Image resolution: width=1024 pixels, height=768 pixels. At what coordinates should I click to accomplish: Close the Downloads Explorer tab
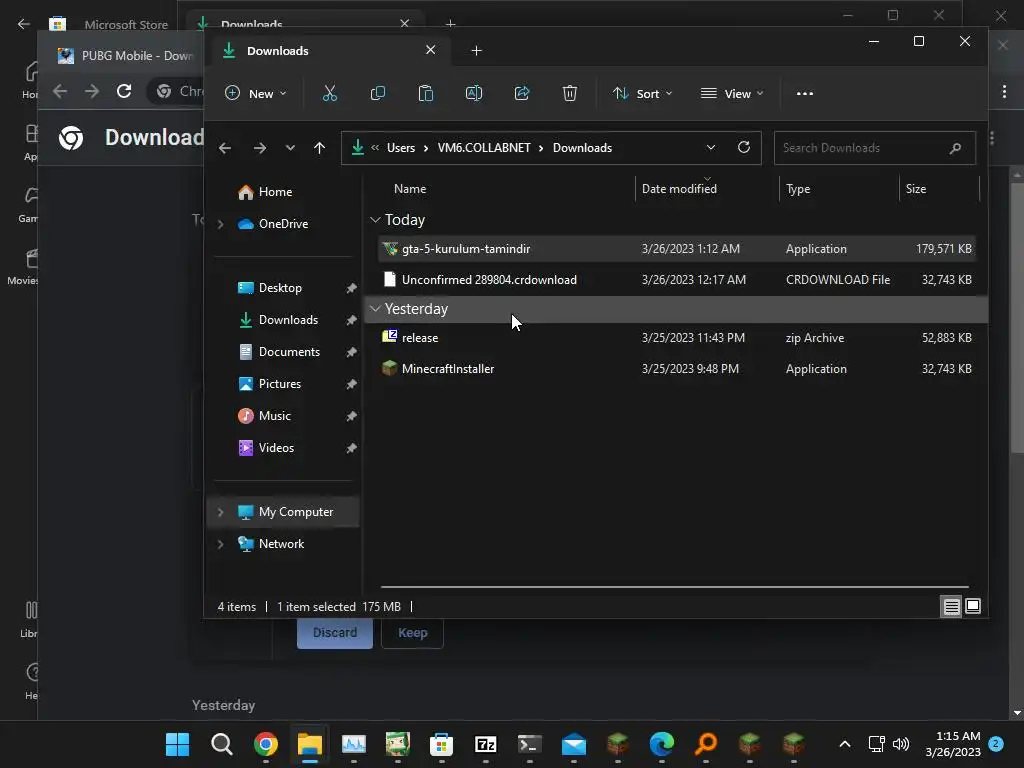(x=430, y=50)
